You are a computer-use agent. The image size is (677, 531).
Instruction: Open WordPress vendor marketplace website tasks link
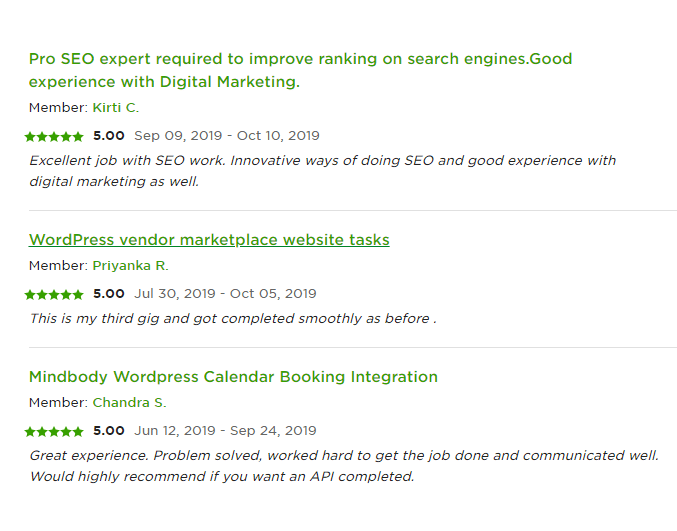pos(209,240)
